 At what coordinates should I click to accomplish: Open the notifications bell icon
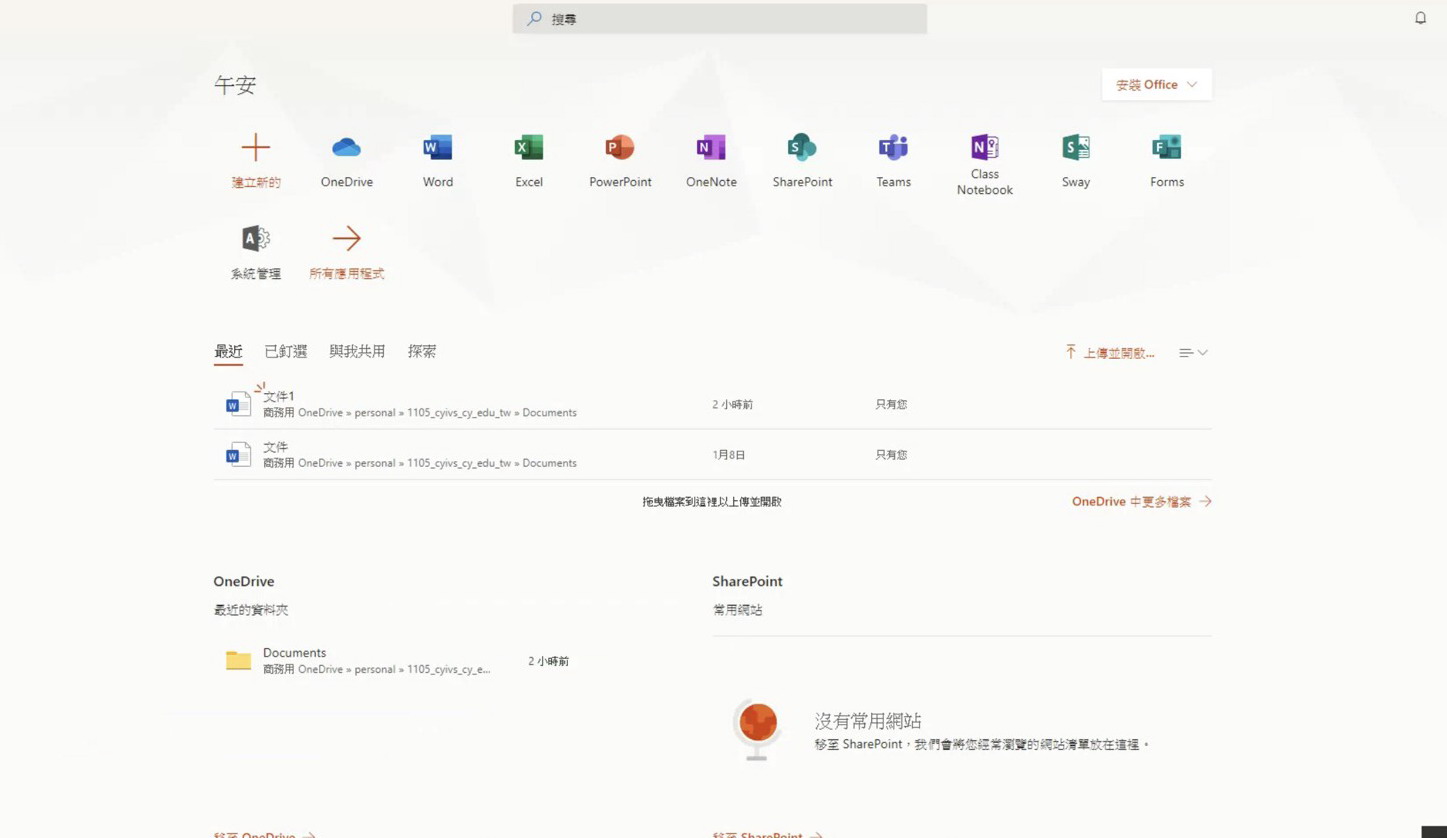1420,18
